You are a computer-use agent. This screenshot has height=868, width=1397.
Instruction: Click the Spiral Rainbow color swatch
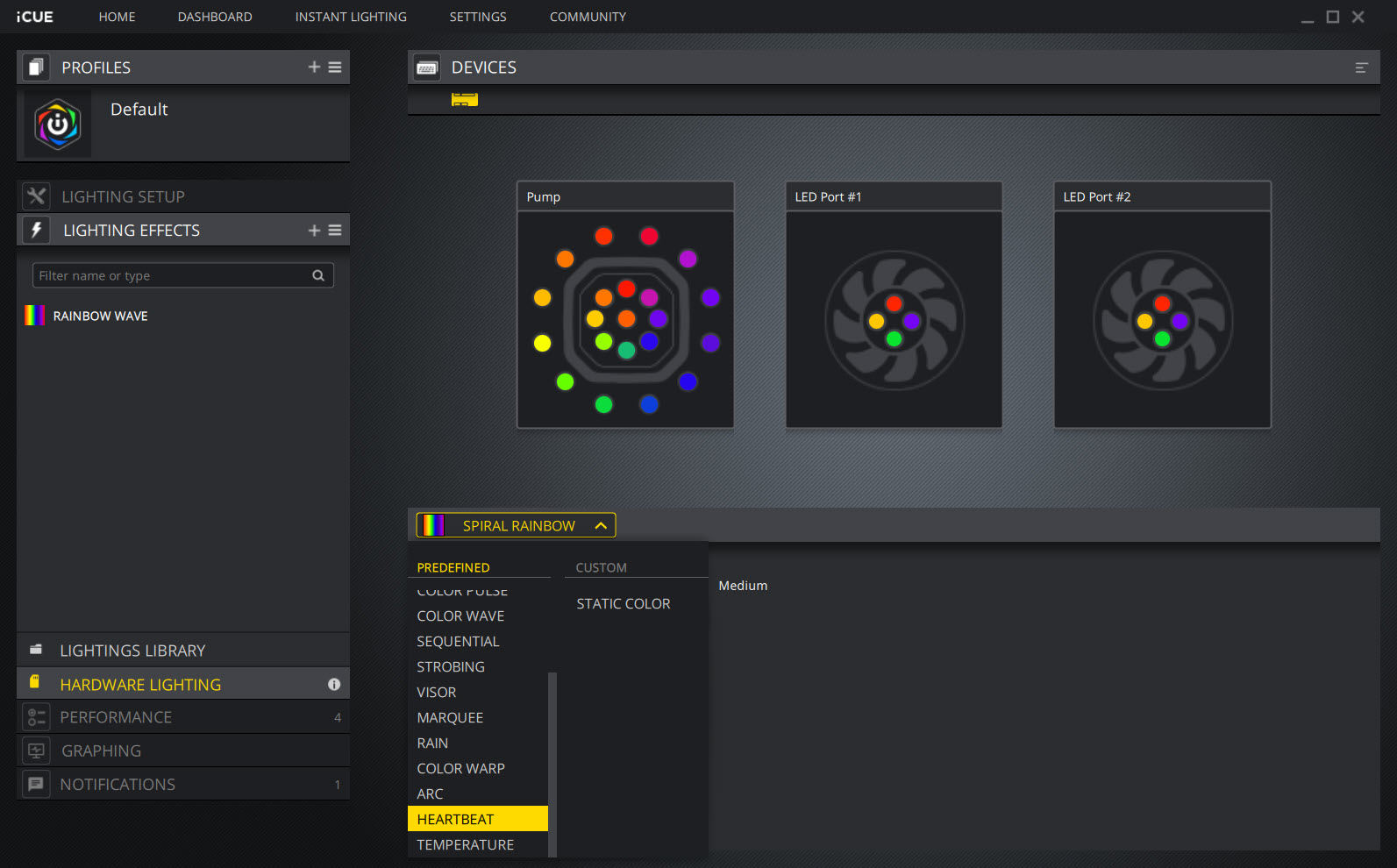click(434, 525)
